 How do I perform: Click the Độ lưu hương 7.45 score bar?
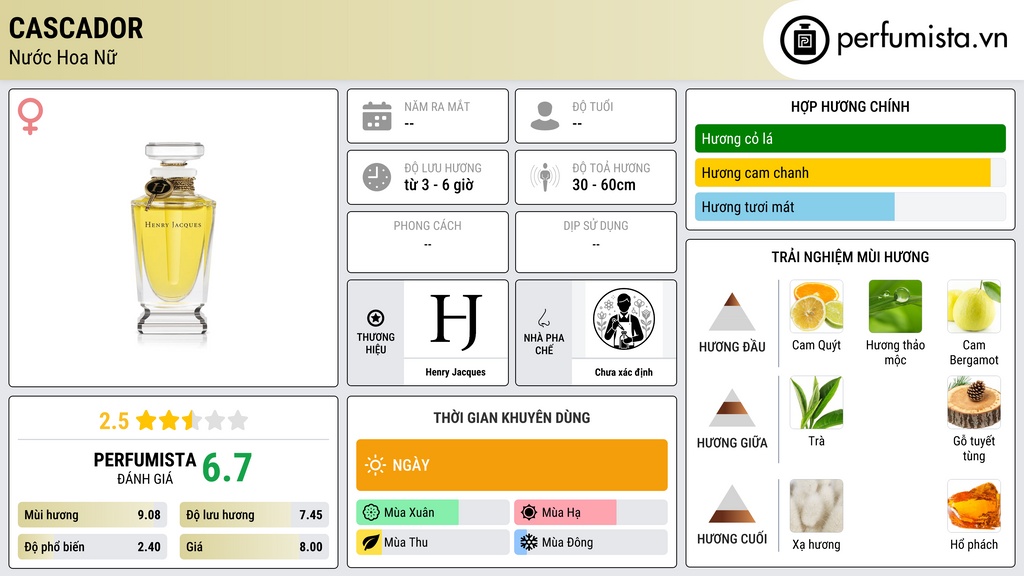(x=254, y=515)
